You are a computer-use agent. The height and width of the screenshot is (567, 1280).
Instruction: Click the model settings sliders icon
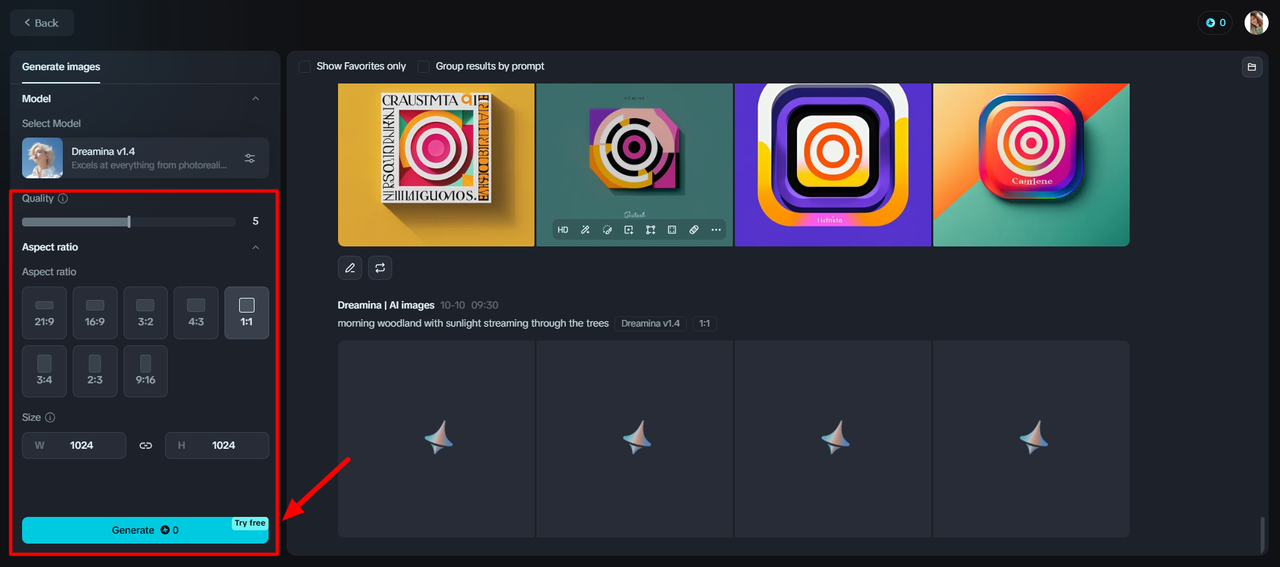[x=250, y=158]
